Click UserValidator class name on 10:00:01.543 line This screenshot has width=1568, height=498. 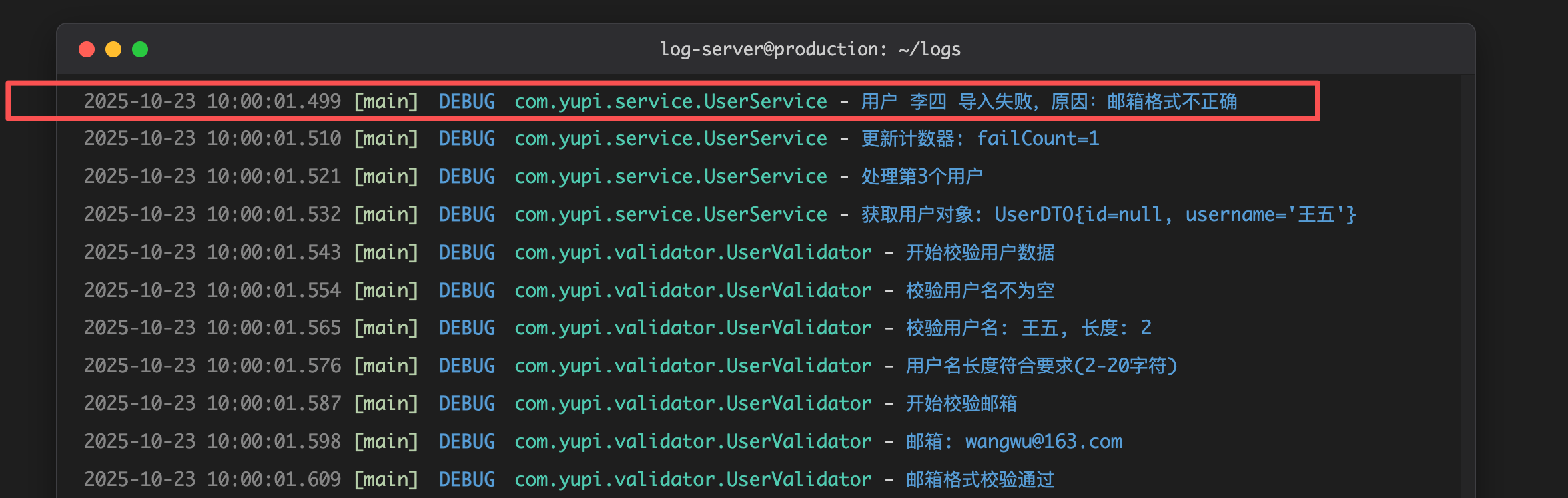click(798, 252)
